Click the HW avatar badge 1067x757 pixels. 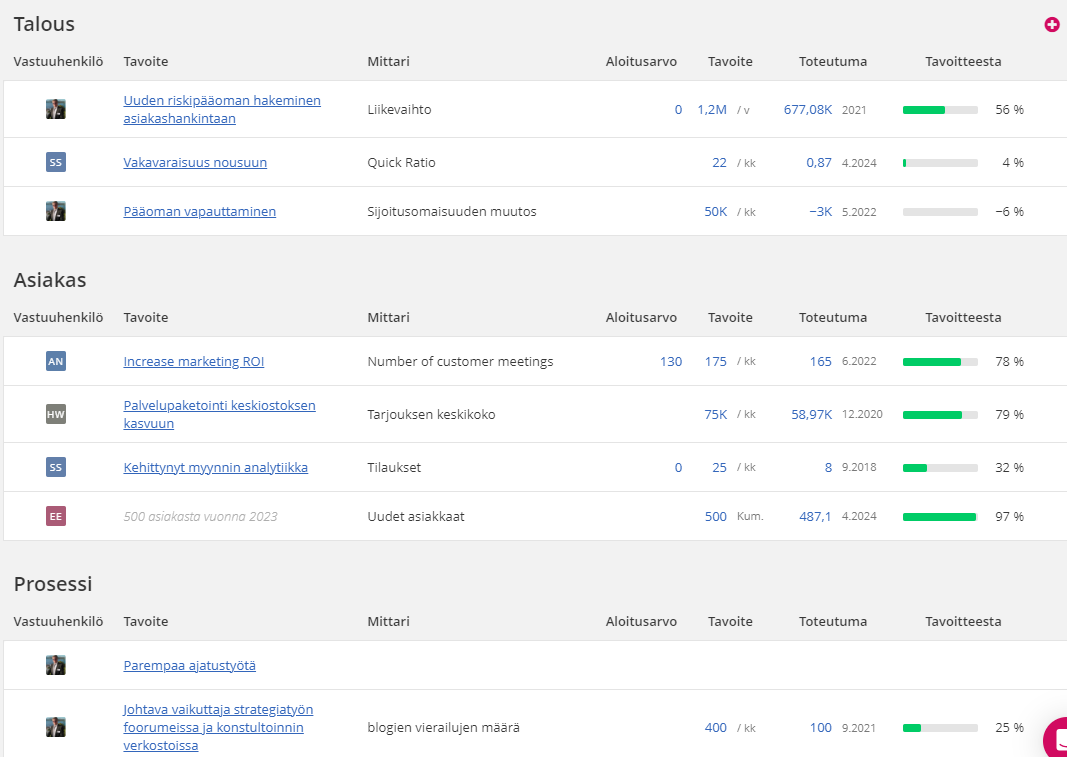tap(56, 414)
